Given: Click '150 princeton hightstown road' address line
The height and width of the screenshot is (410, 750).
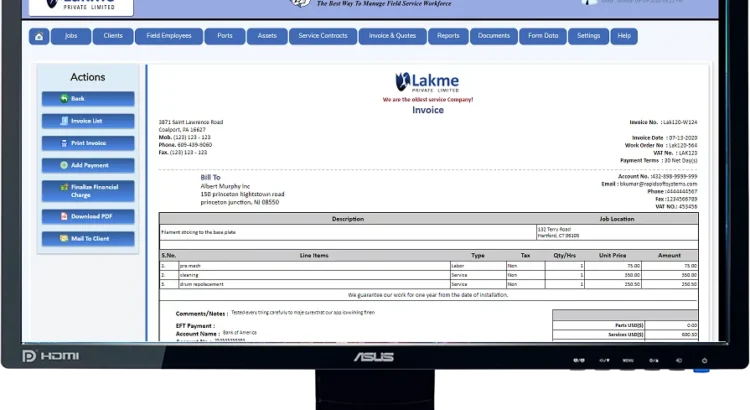Looking at the screenshot, I should (243, 194).
